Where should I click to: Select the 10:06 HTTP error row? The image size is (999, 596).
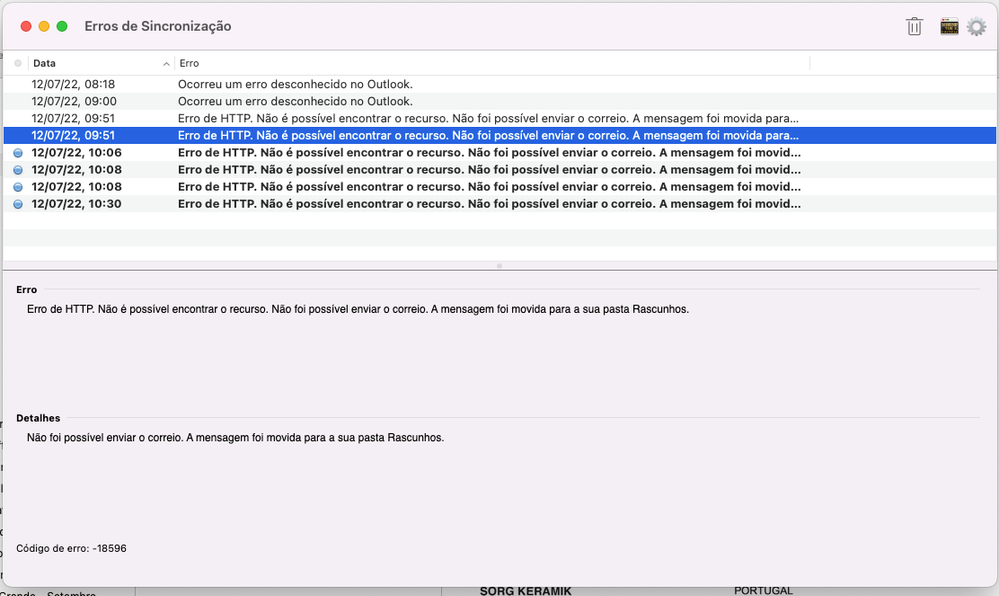400,152
